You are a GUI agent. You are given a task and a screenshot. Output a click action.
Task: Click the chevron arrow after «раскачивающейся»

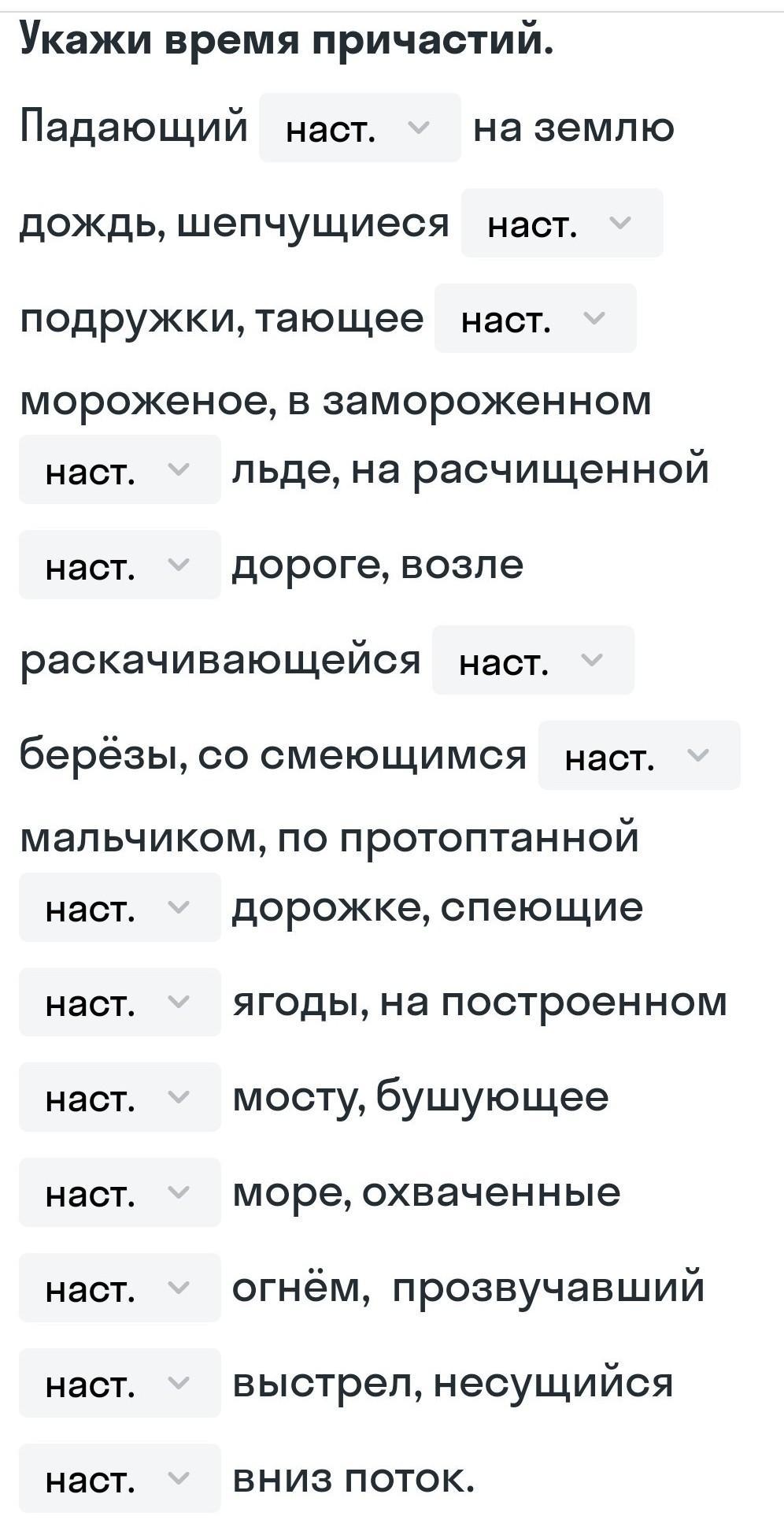click(592, 660)
